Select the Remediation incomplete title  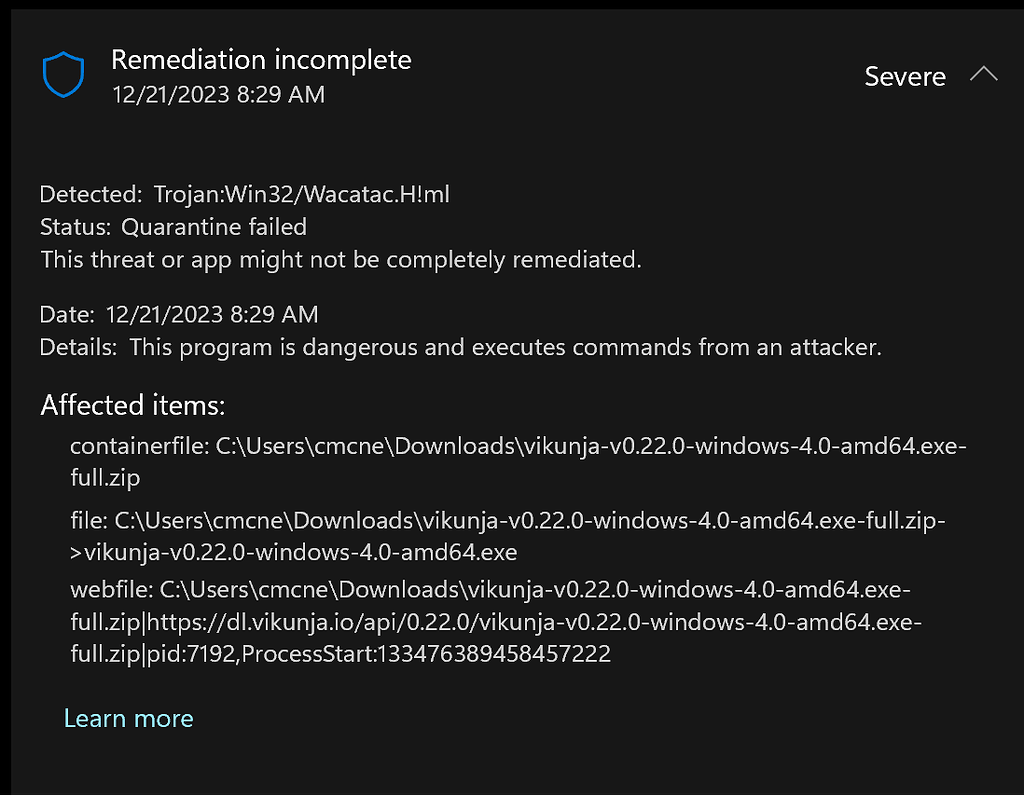pos(262,59)
